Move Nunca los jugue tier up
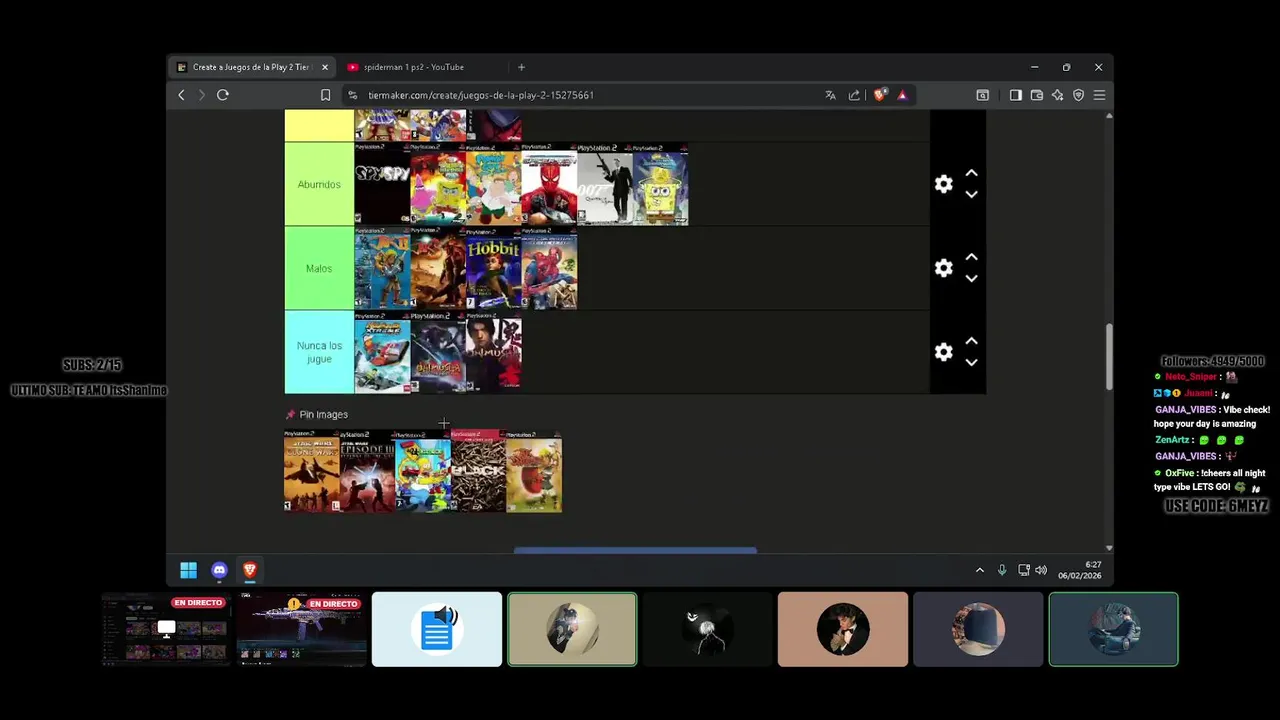 point(971,342)
